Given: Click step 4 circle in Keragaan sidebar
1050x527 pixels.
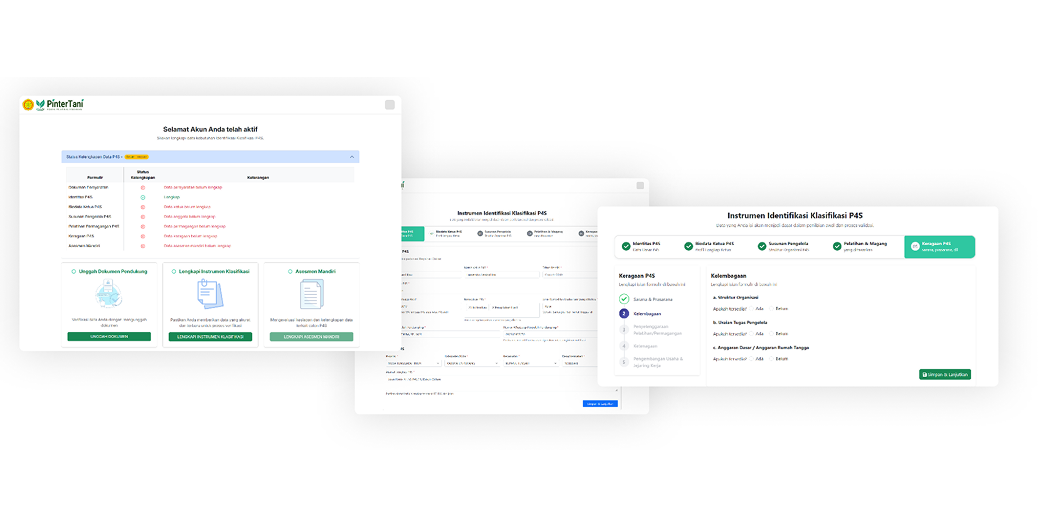Looking at the screenshot, I should pyautogui.click(x=624, y=346).
